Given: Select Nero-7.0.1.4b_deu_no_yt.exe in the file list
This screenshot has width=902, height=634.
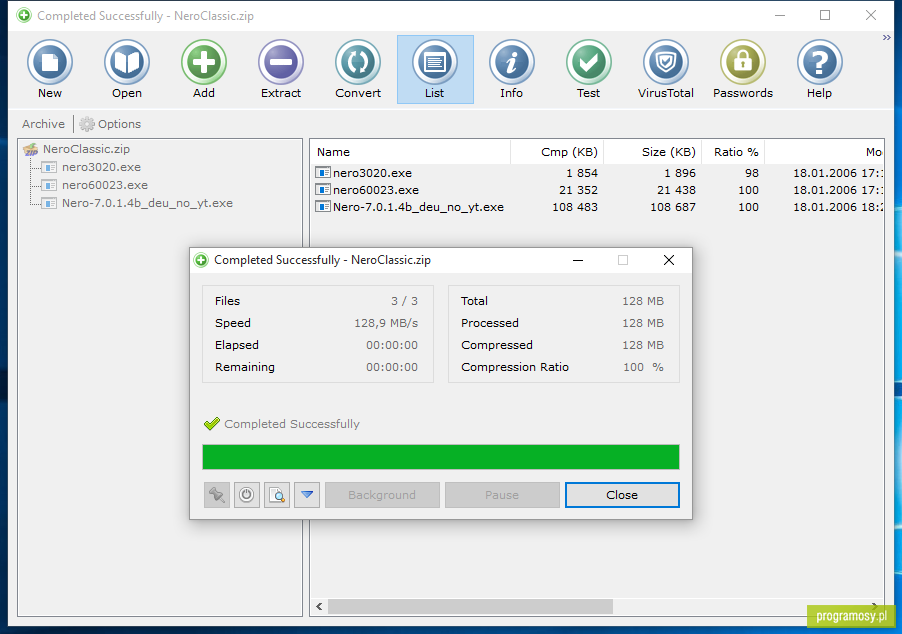Looking at the screenshot, I should click(598, 207).
